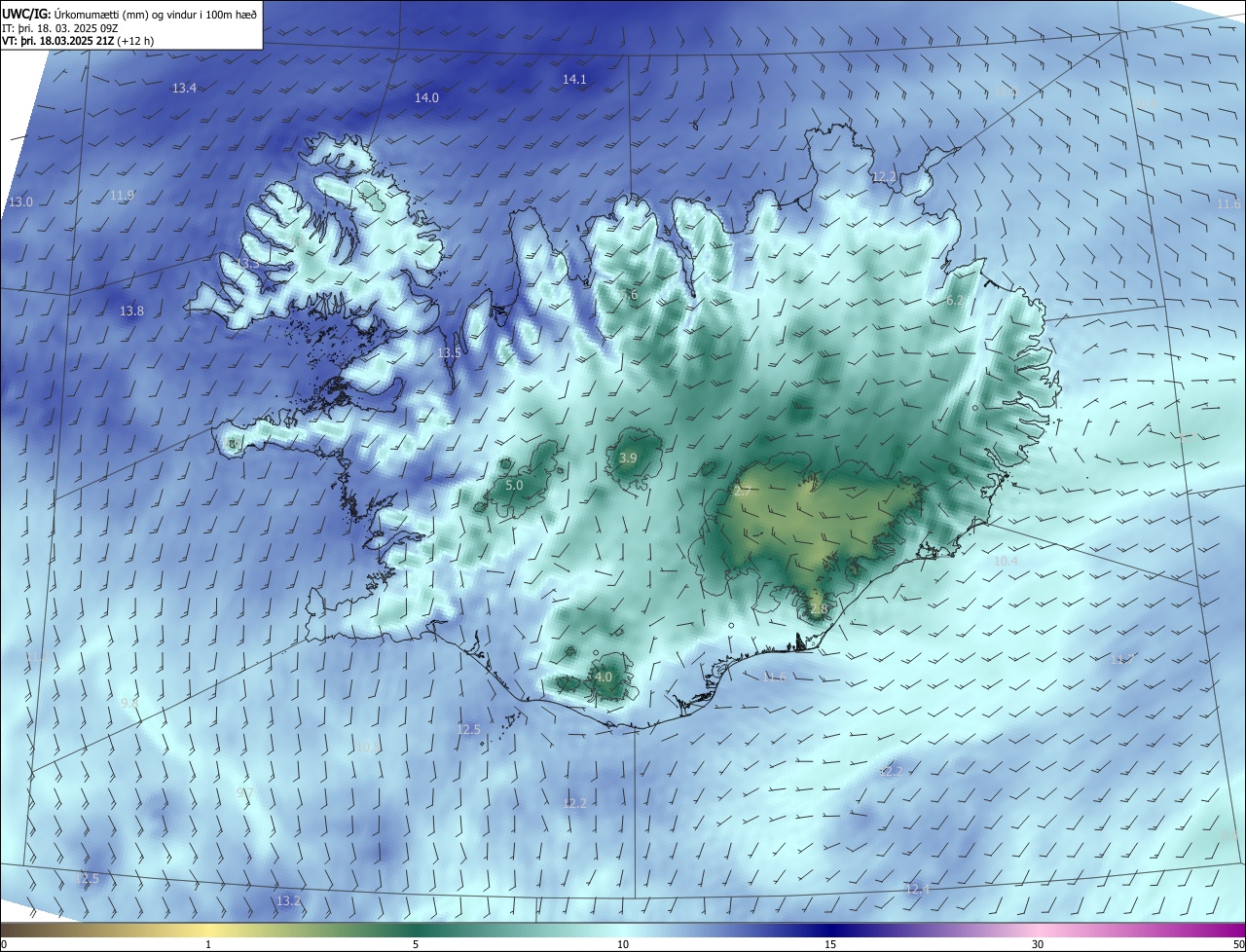
Task: Click the 13.8 value label on the map
Action: (131, 311)
